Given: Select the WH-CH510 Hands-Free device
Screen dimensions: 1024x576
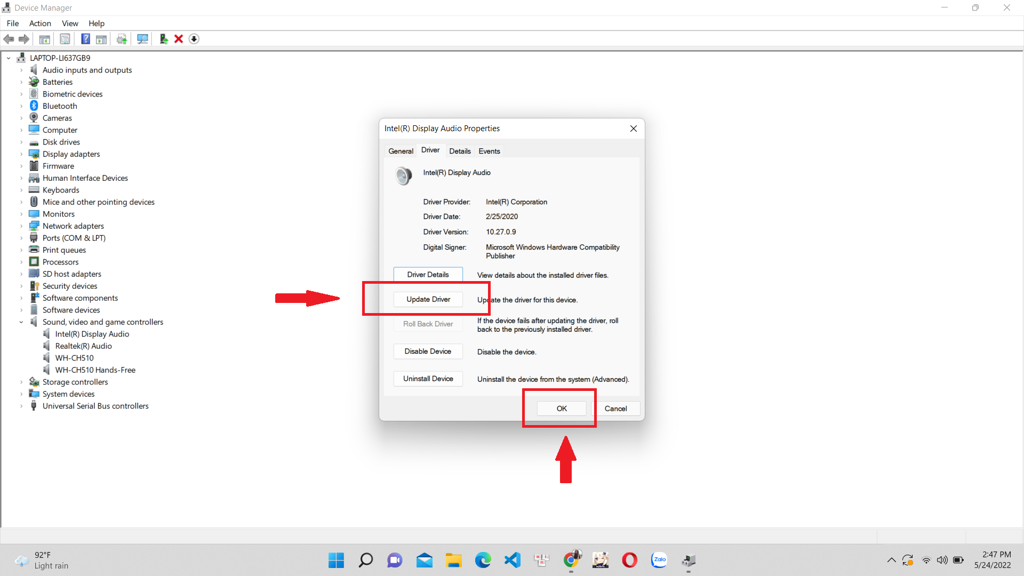Looking at the screenshot, I should tap(95, 370).
